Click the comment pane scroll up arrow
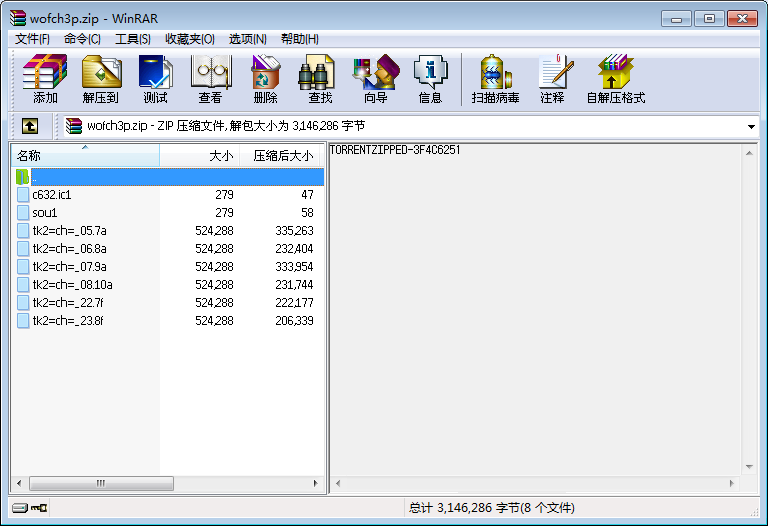 click(749, 153)
